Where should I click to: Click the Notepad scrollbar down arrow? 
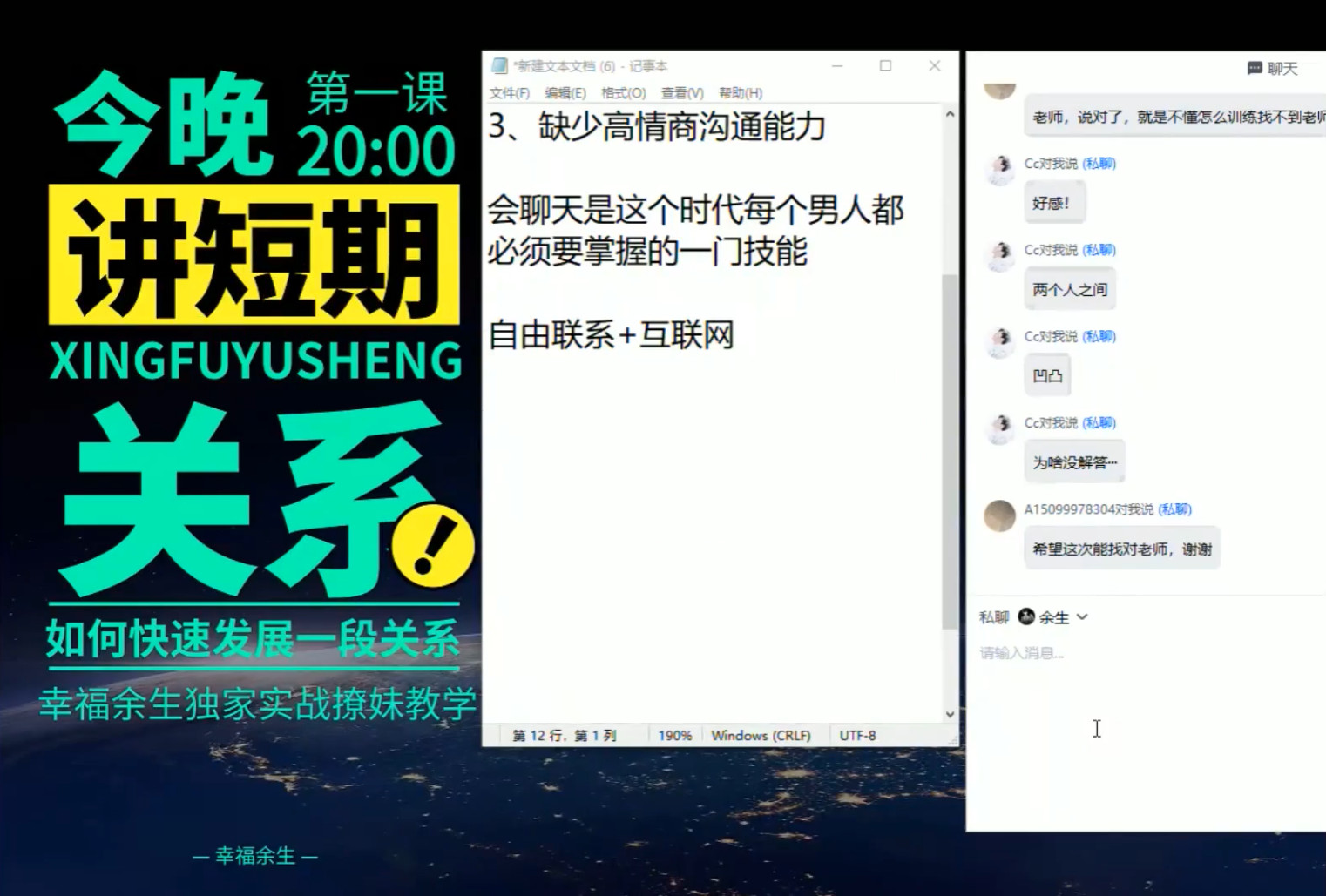click(950, 714)
